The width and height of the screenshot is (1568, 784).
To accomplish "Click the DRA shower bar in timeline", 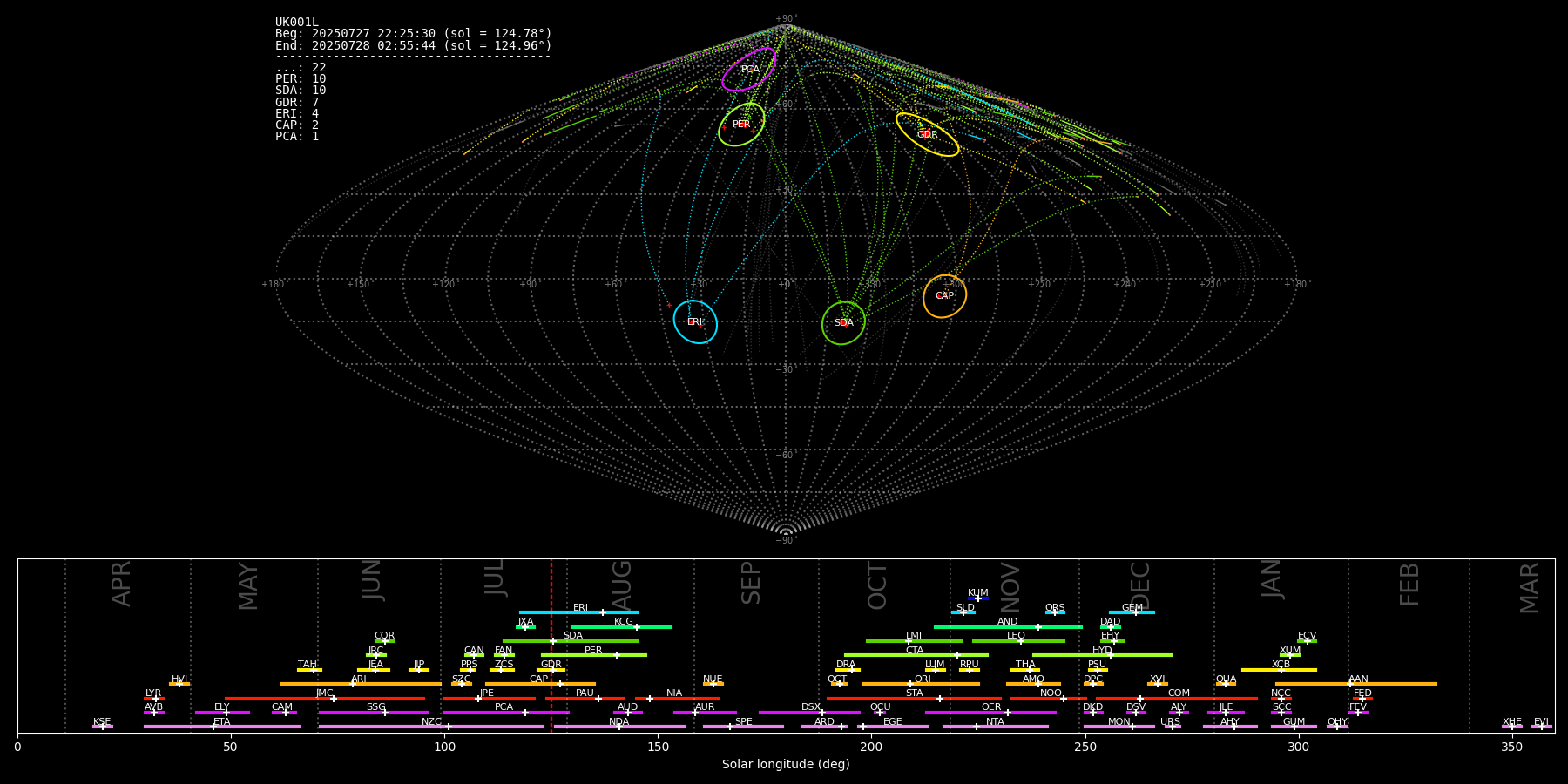I will coord(848,670).
